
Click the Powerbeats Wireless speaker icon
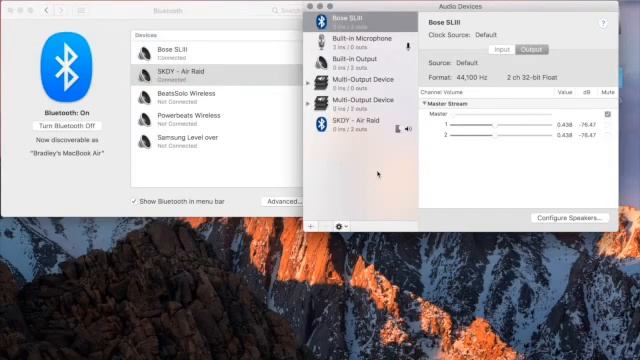(x=144, y=119)
